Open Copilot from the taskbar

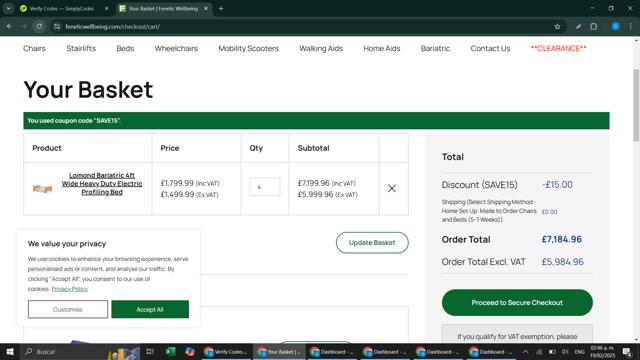click(x=190, y=351)
